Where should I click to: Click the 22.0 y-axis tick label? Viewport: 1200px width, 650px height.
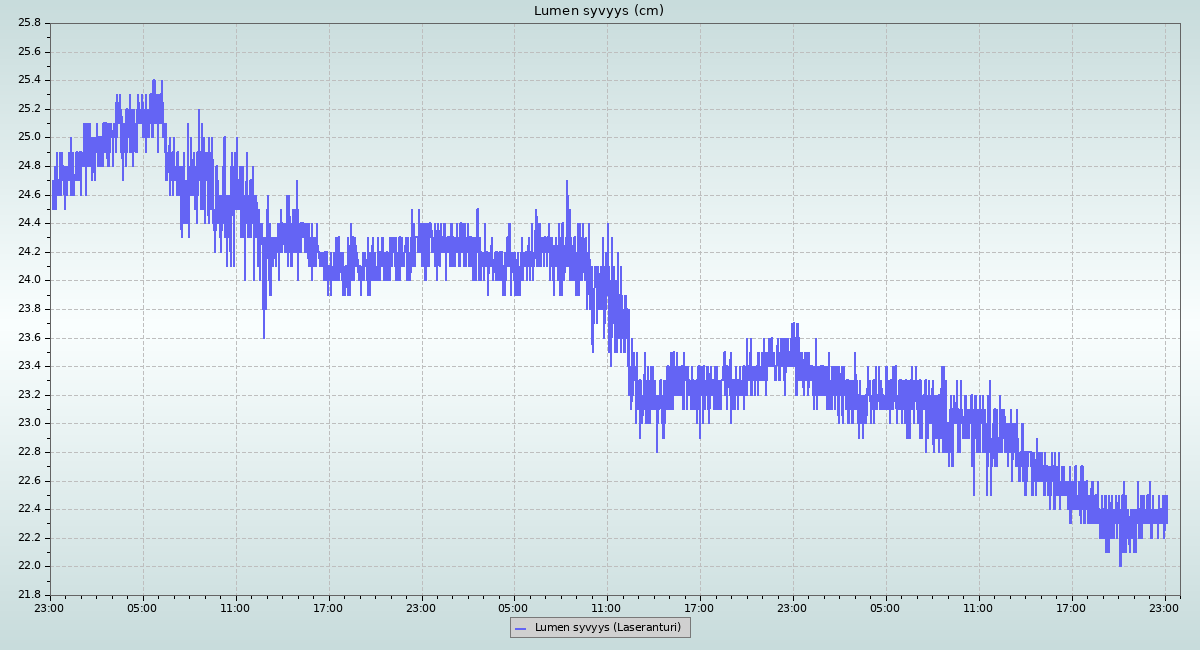coord(29,566)
